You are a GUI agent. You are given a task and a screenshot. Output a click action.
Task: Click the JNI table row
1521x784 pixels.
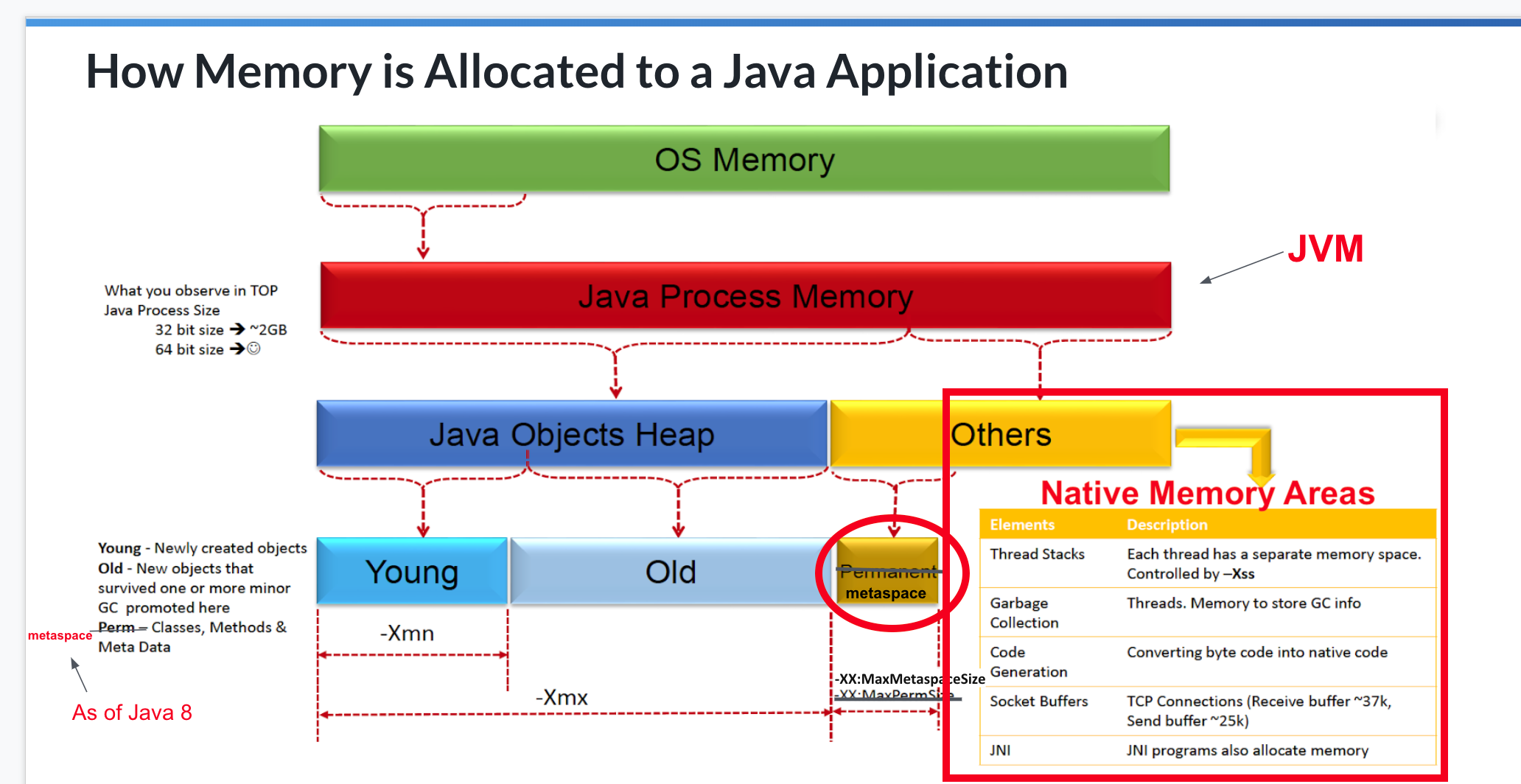coord(1208,750)
